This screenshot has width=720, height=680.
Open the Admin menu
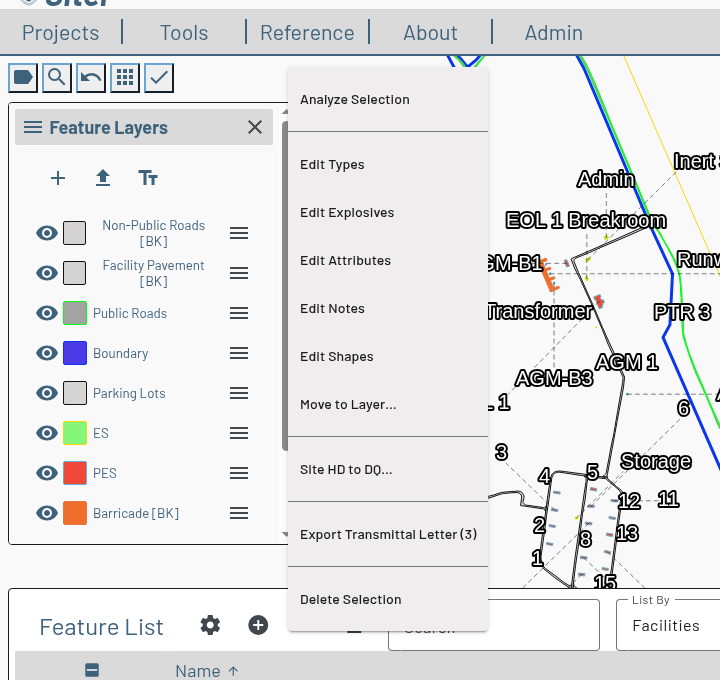[554, 33]
